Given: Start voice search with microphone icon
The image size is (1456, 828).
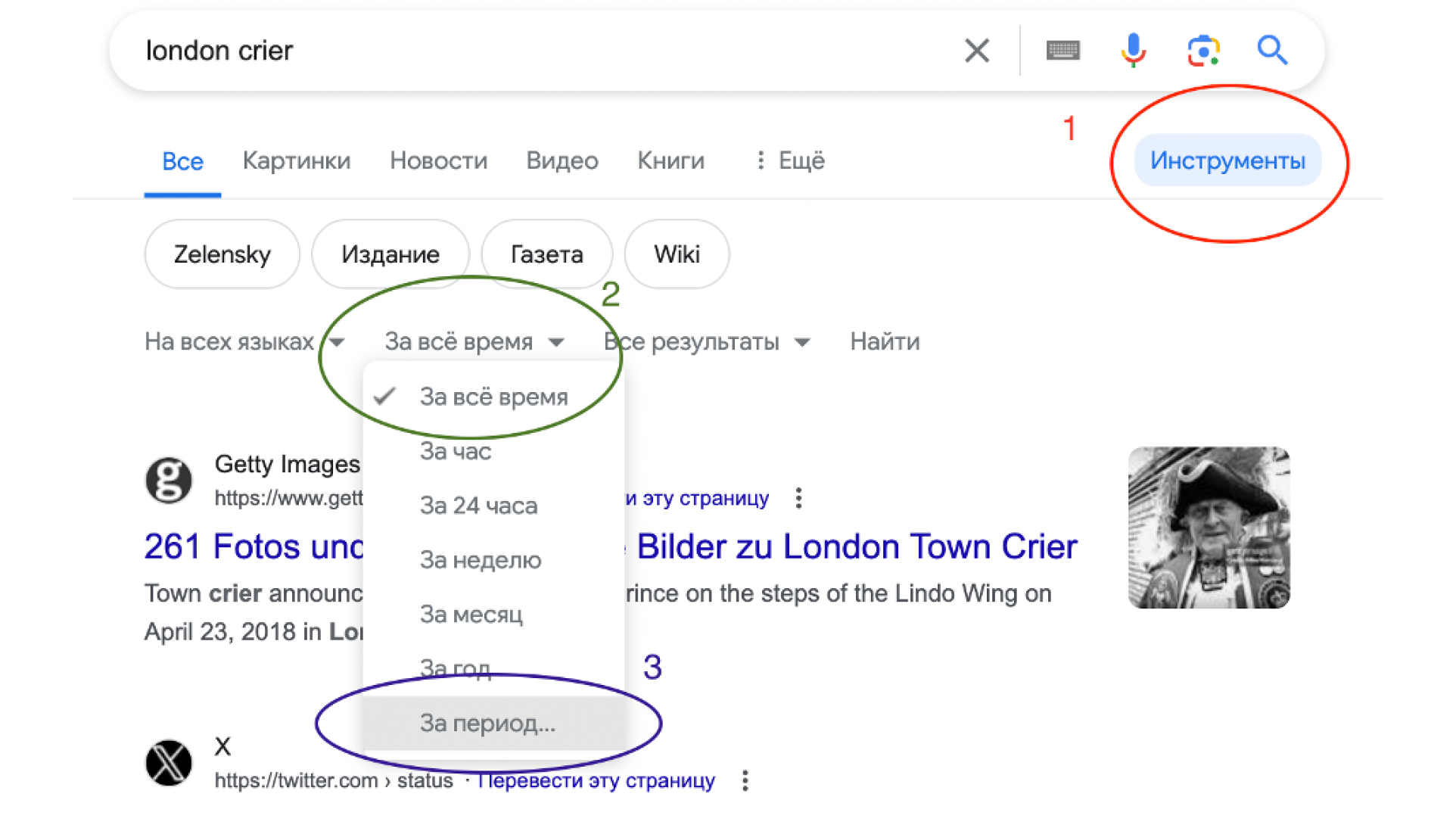Looking at the screenshot, I should 1133,51.
